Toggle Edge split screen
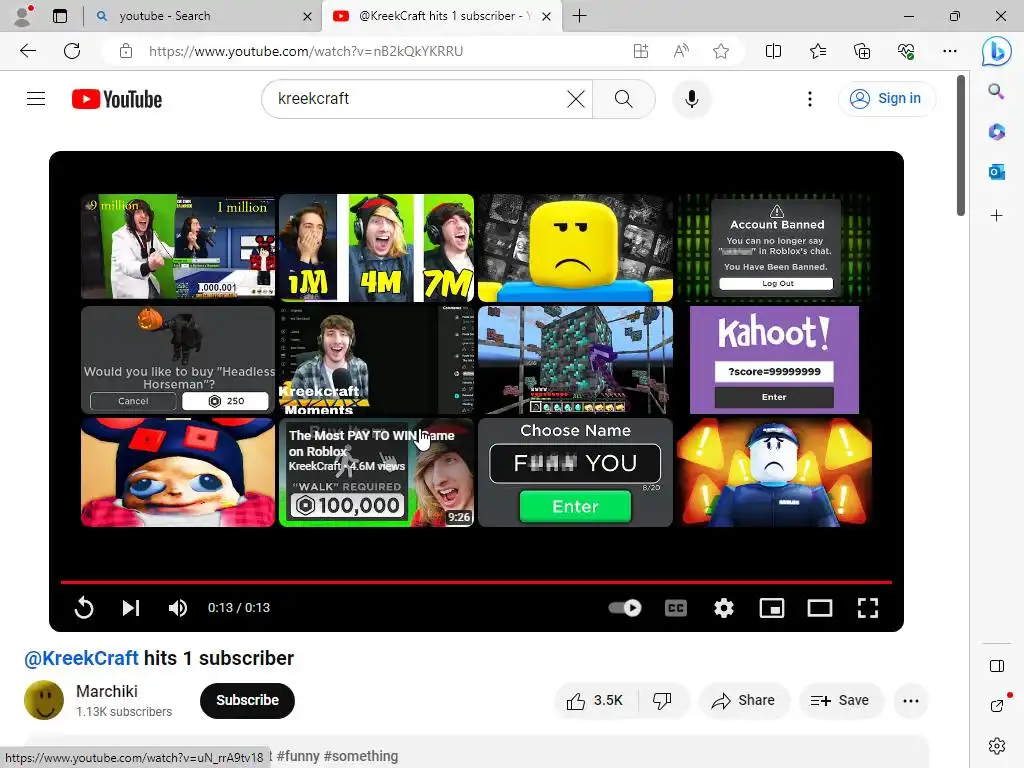 [x=773, y=51]
